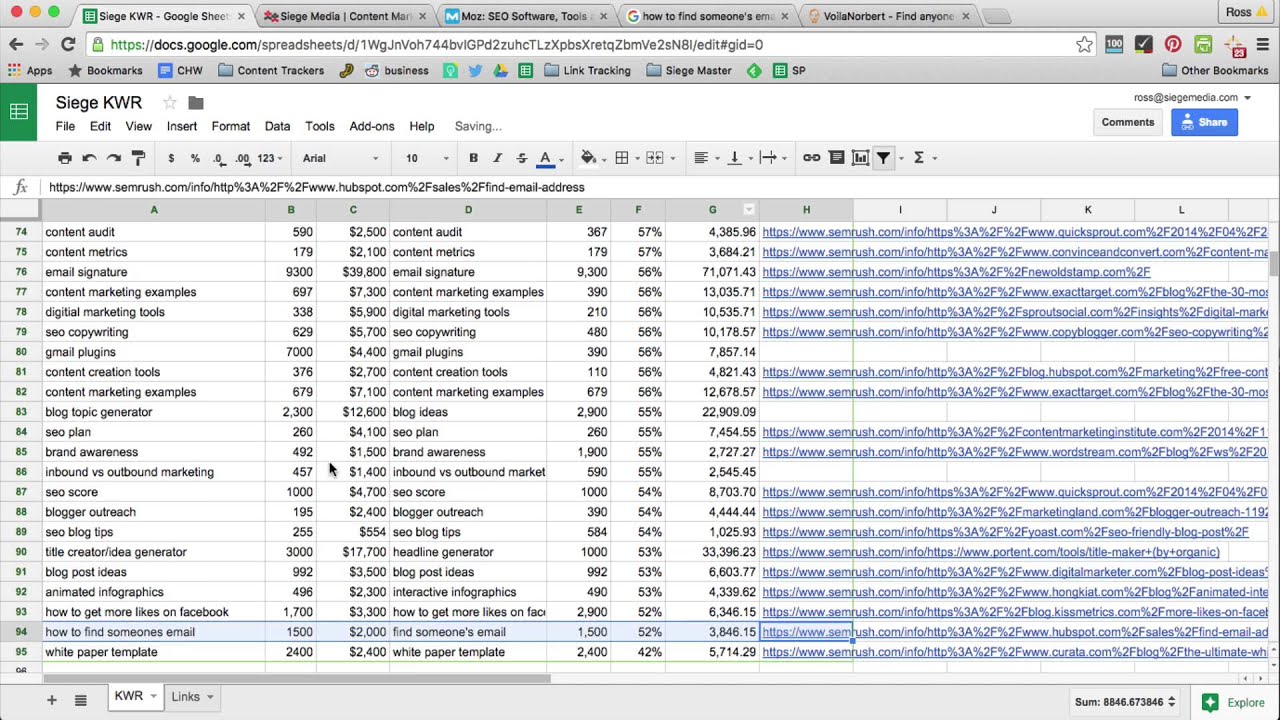Open the Arial font dropdown

(x=341, y=158)
